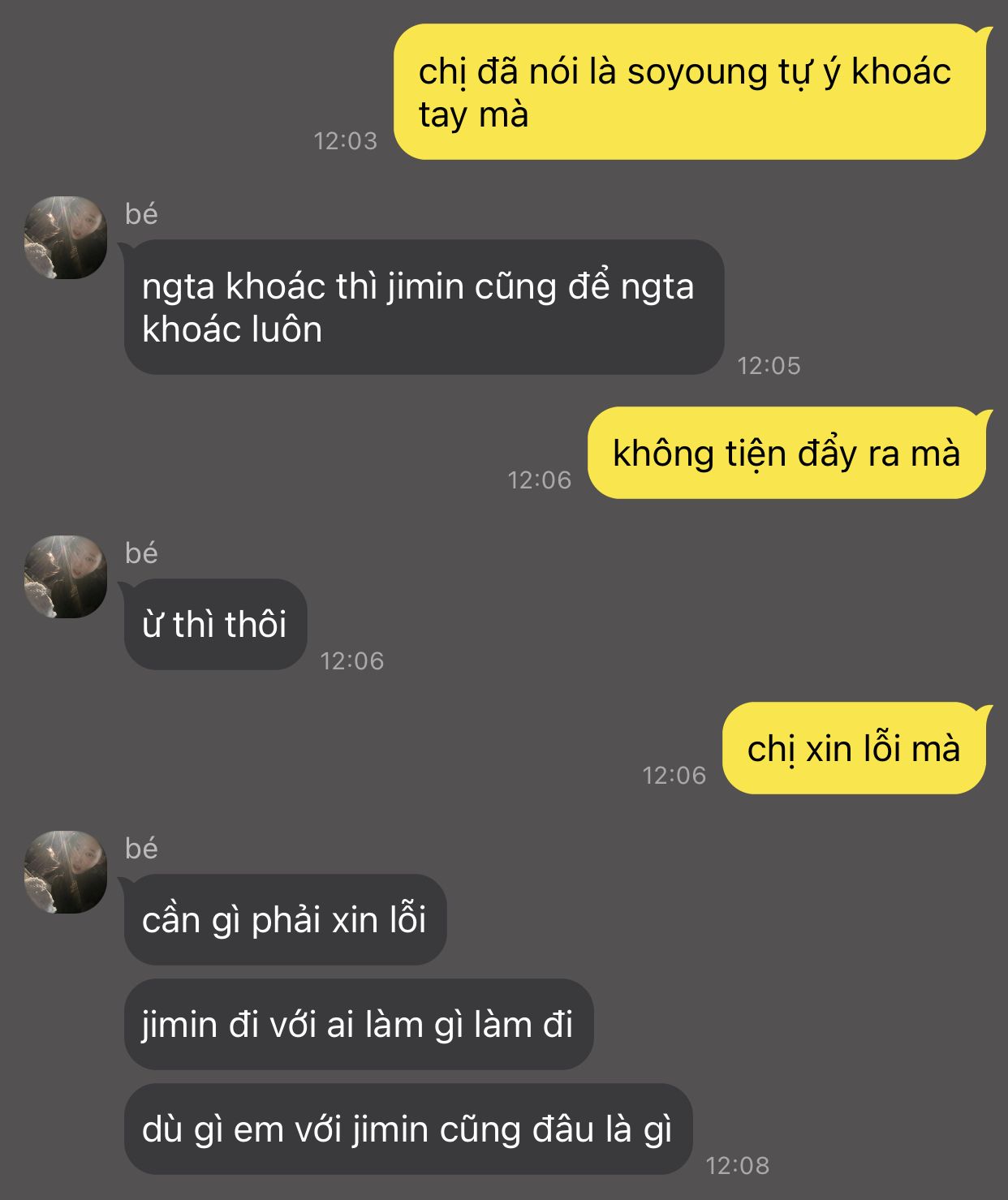Select the 'ngta khoác thì jimin' message bubble
This screenshot has width=1008, height=1200.
[422, 307]
